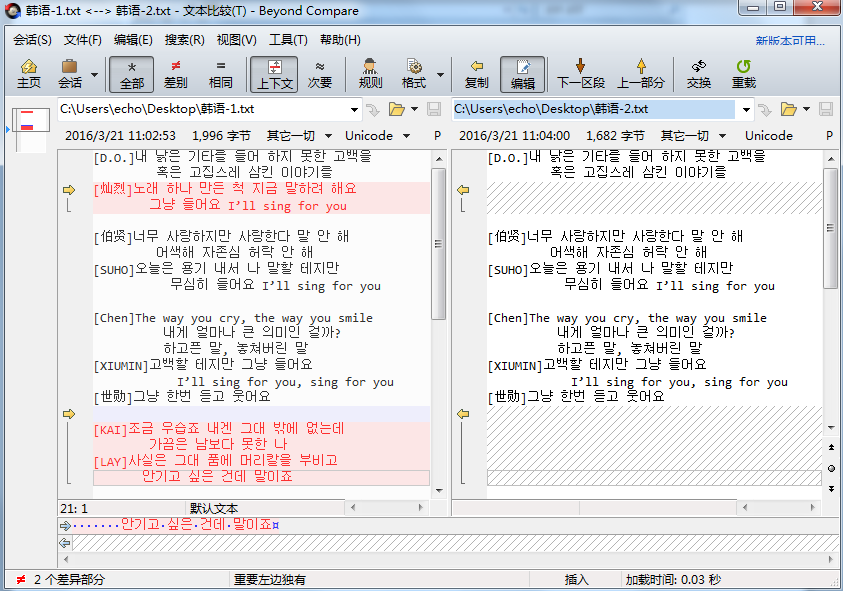The height and width of the screenshot is (591, 843).
Task: Click the 新版本可用 update link
Action: coord(788,40)
